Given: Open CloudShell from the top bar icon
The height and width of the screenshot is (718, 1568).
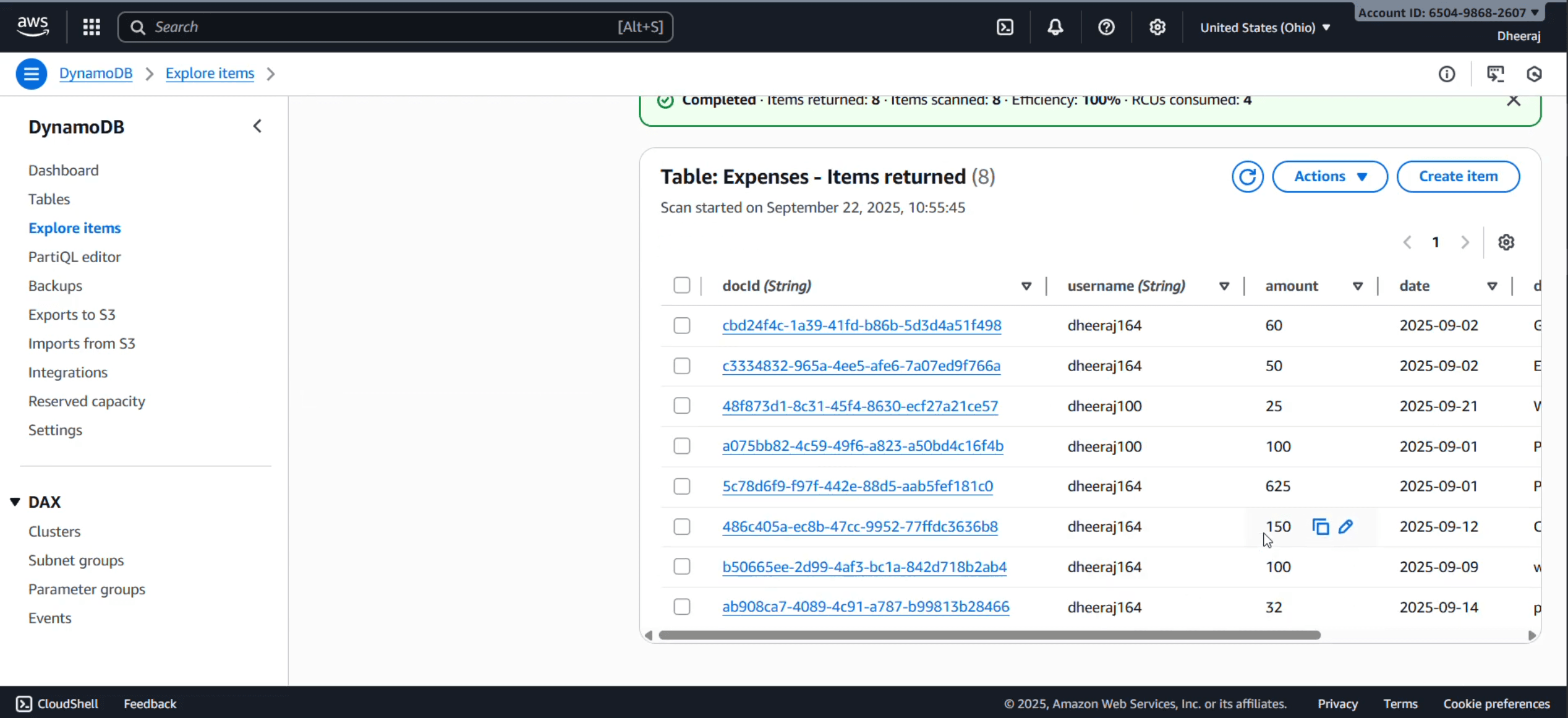Looking at the screenshot, I should [x=1005, y=27].
